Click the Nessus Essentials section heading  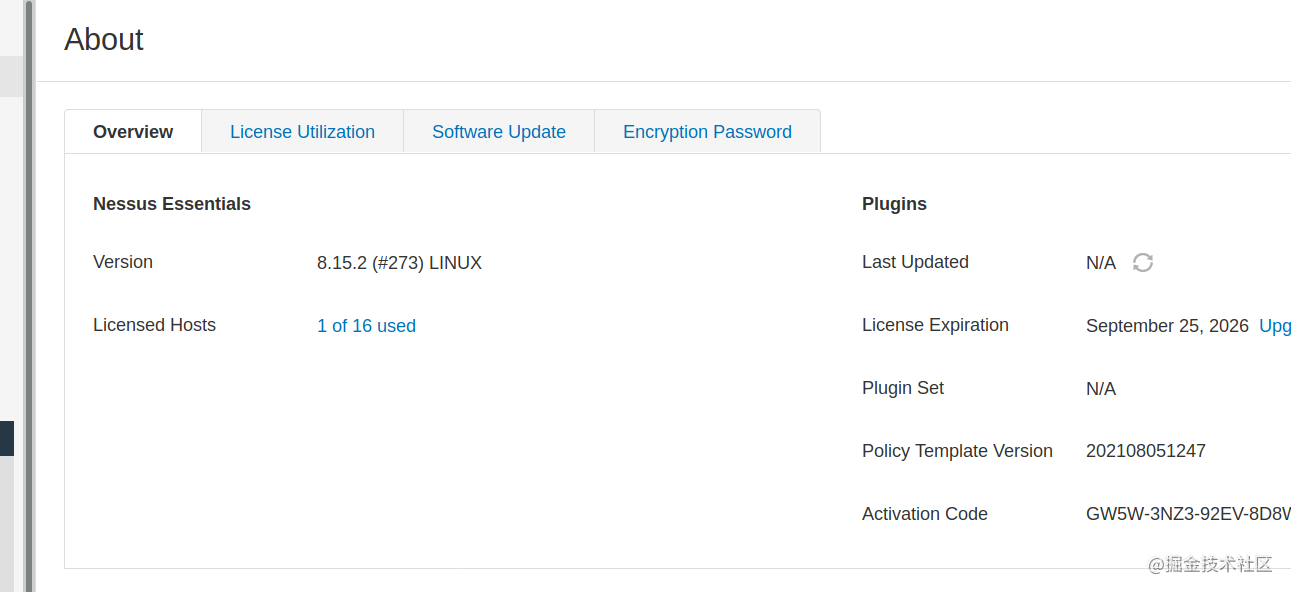pos(172,204)
